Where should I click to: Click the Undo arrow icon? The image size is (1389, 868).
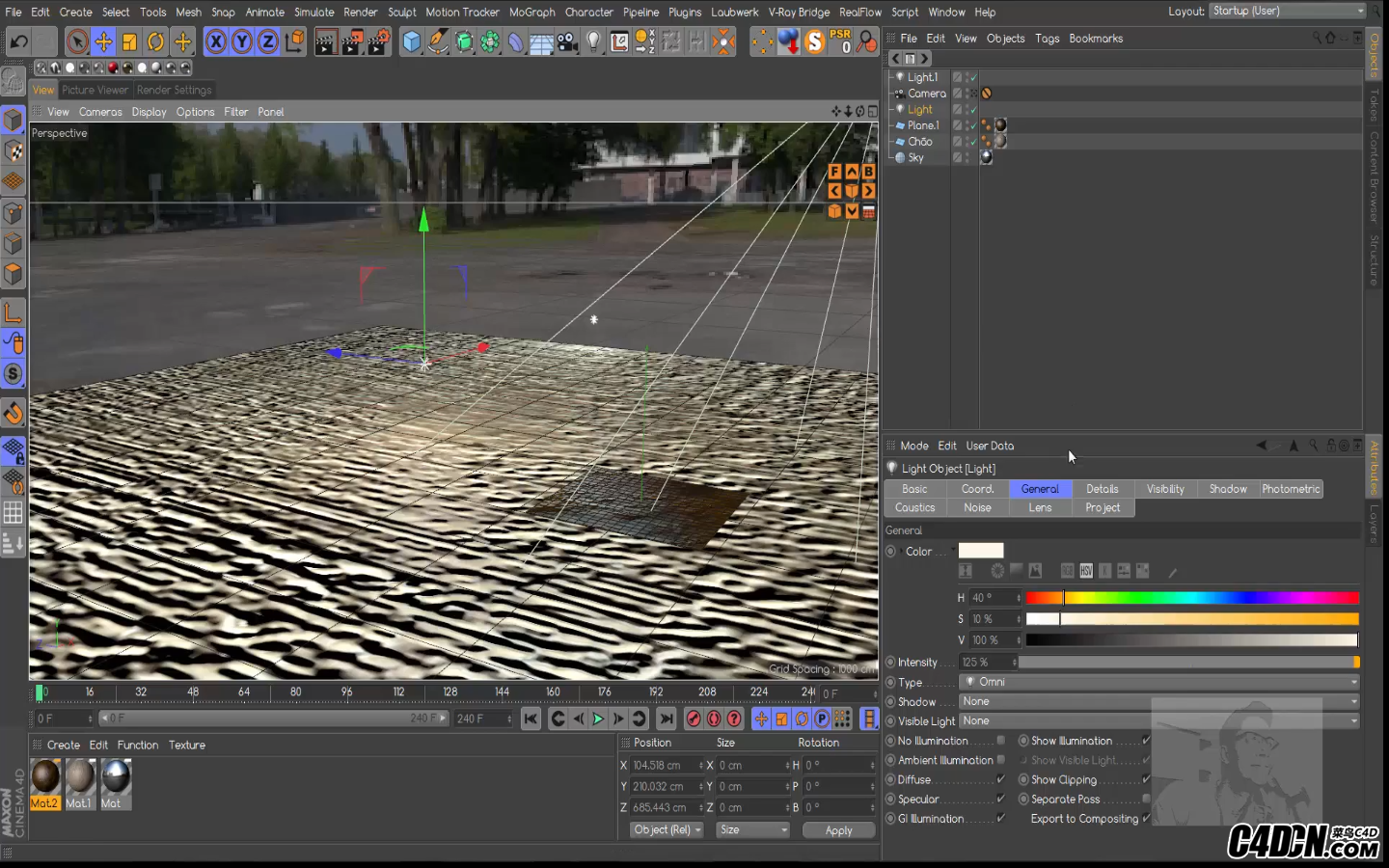[x=18, y=41]
